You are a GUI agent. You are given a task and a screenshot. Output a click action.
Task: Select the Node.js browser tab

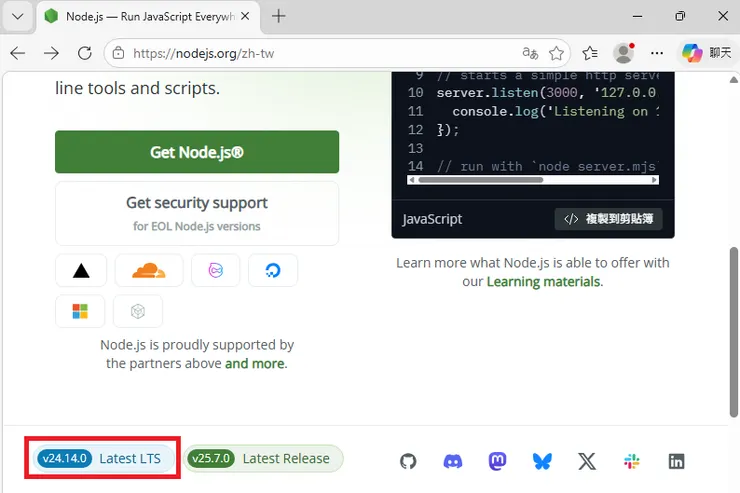pyautogui.click(x=146, y=17)
